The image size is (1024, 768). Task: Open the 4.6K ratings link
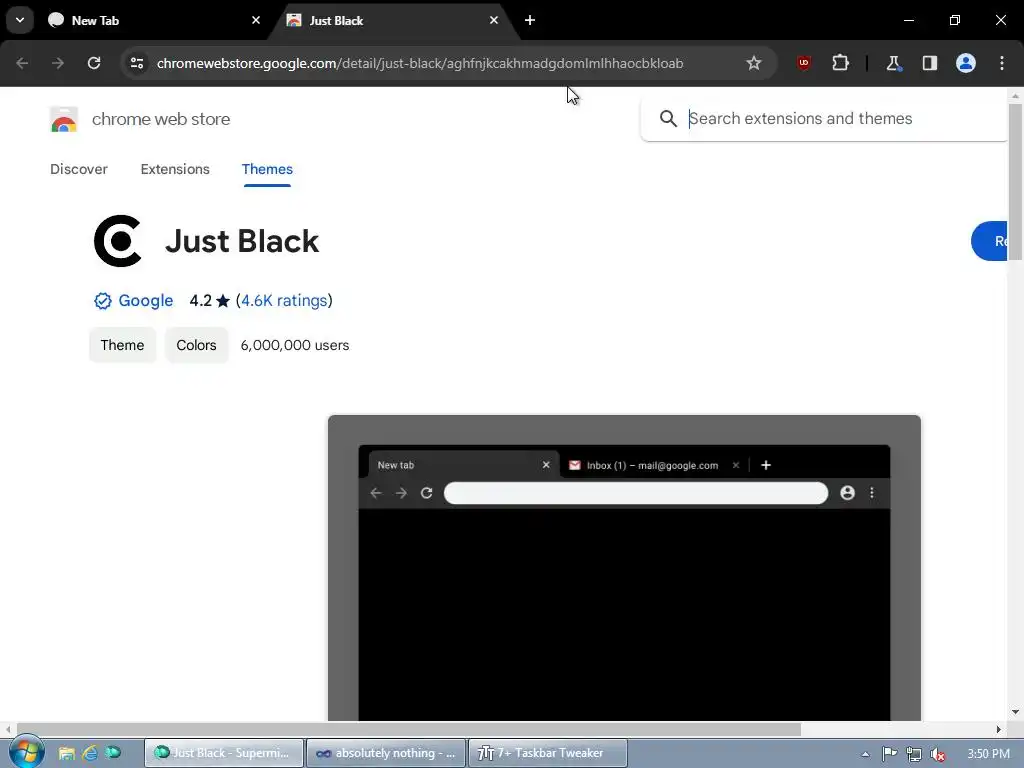(284, 300)
